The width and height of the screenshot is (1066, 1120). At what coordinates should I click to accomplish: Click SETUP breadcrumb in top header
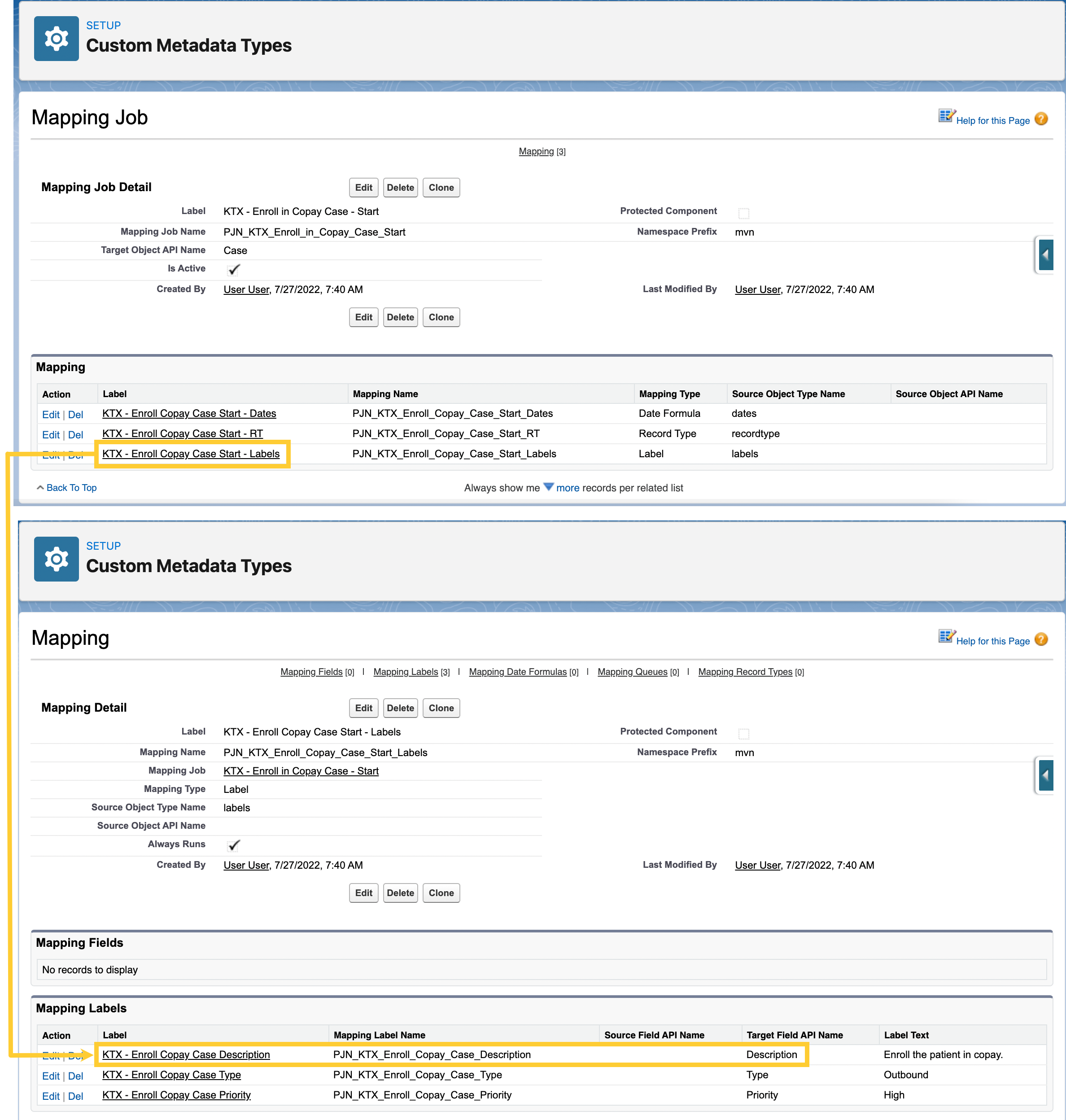[104, 26]
